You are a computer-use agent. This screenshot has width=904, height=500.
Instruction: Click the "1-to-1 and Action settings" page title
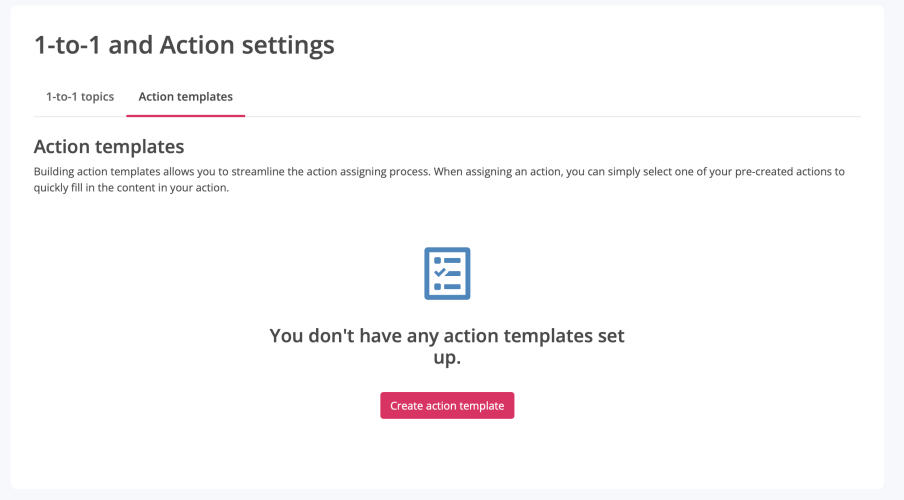click(184, 45)
